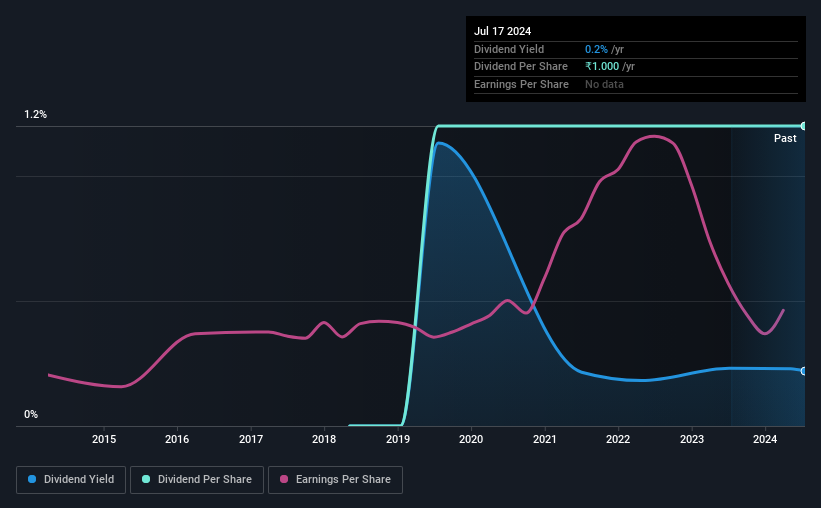Click the blue endpoint marker on yield line
821x508 pixels.
tap(804, 371)
